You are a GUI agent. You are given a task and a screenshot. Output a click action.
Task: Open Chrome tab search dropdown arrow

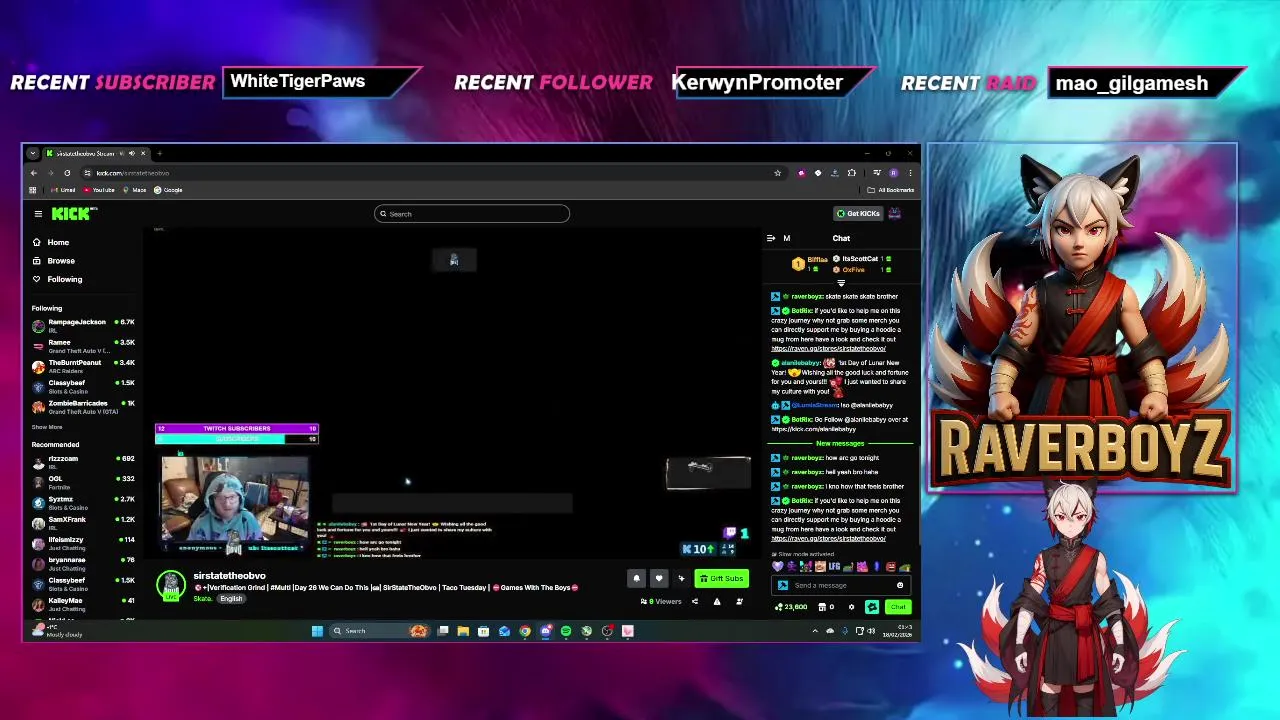33,153
